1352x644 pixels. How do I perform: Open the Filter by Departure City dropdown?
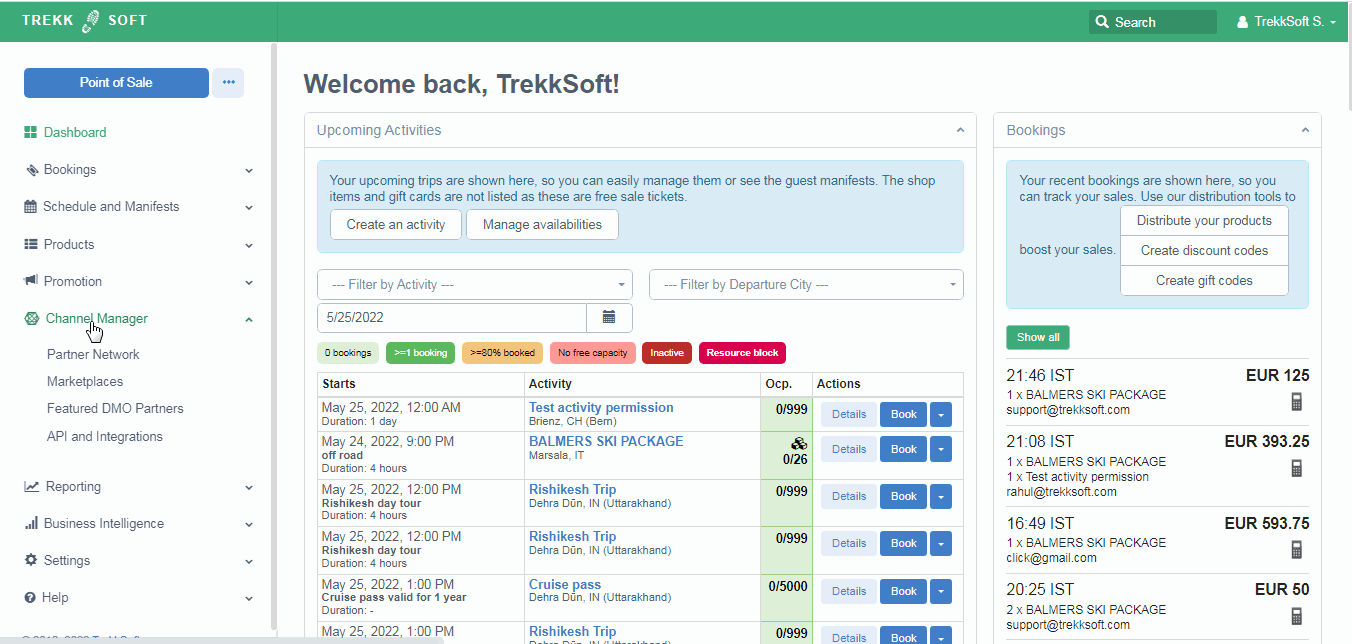coord(806,284)
